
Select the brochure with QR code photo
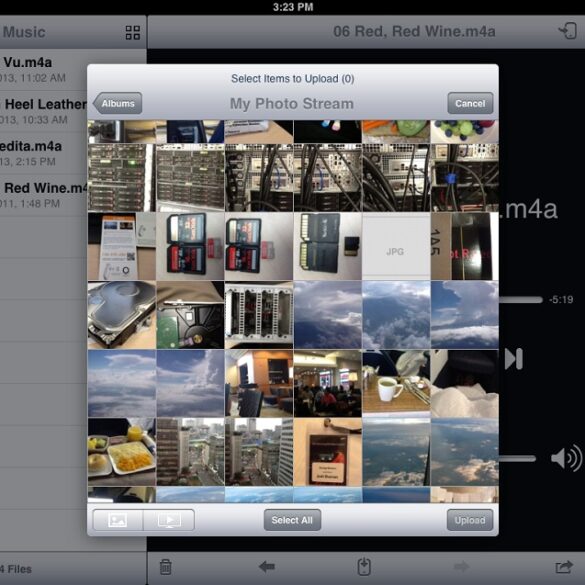point(122,246)
